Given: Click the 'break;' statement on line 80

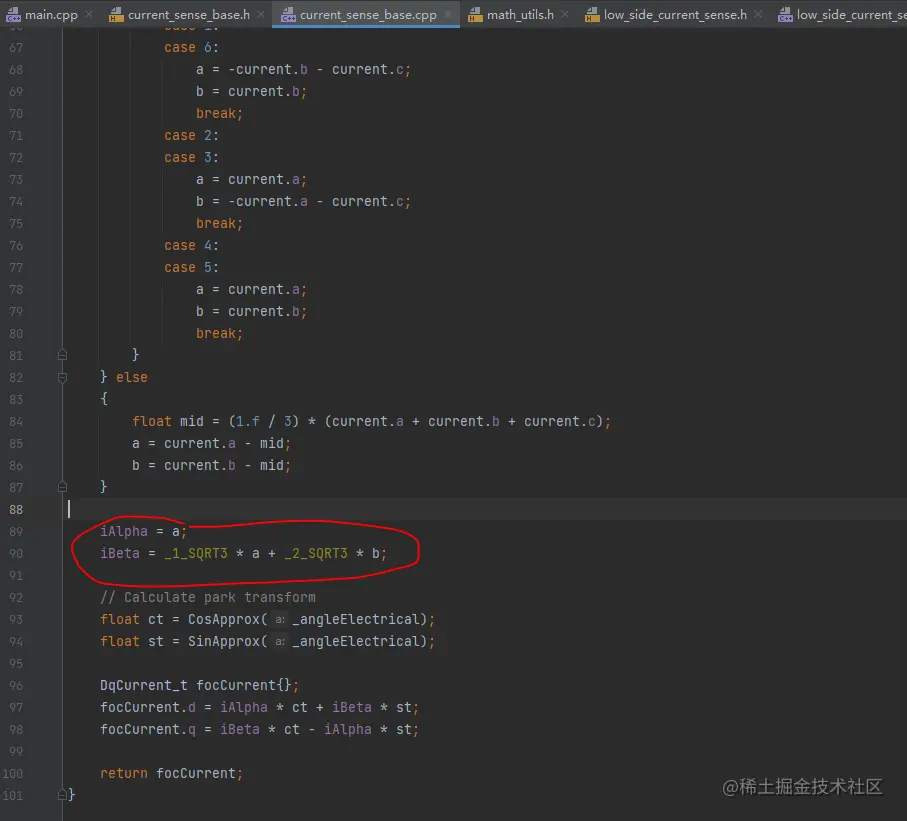Looking at the screenshot, I should 219,333.
